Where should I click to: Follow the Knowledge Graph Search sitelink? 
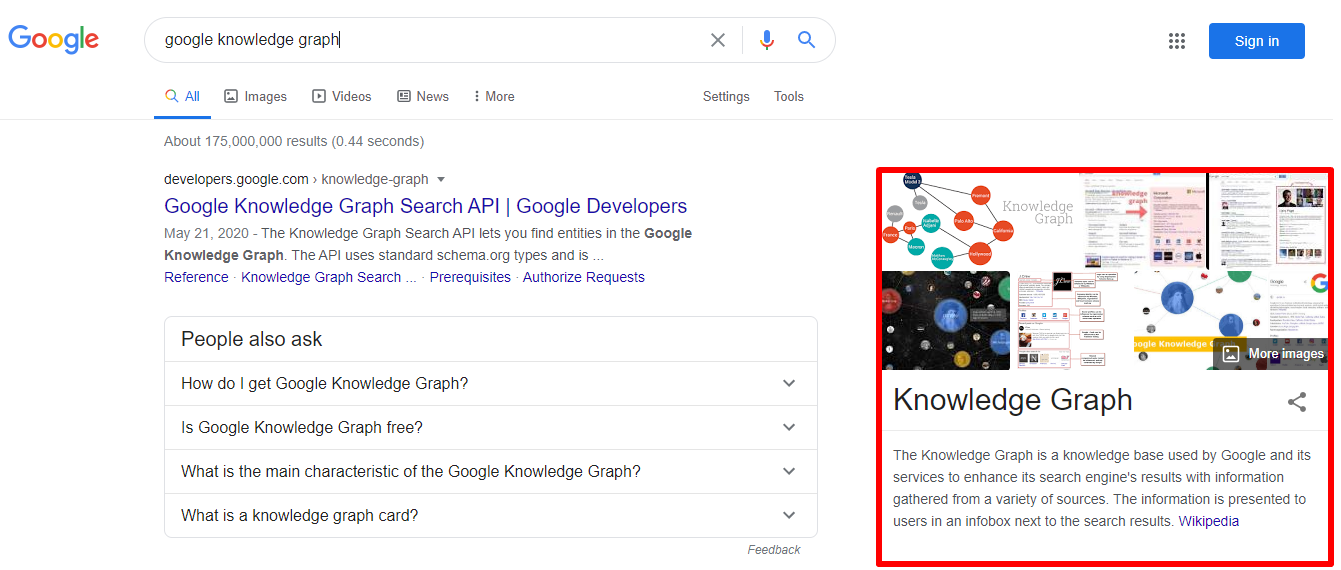[329, 277]
